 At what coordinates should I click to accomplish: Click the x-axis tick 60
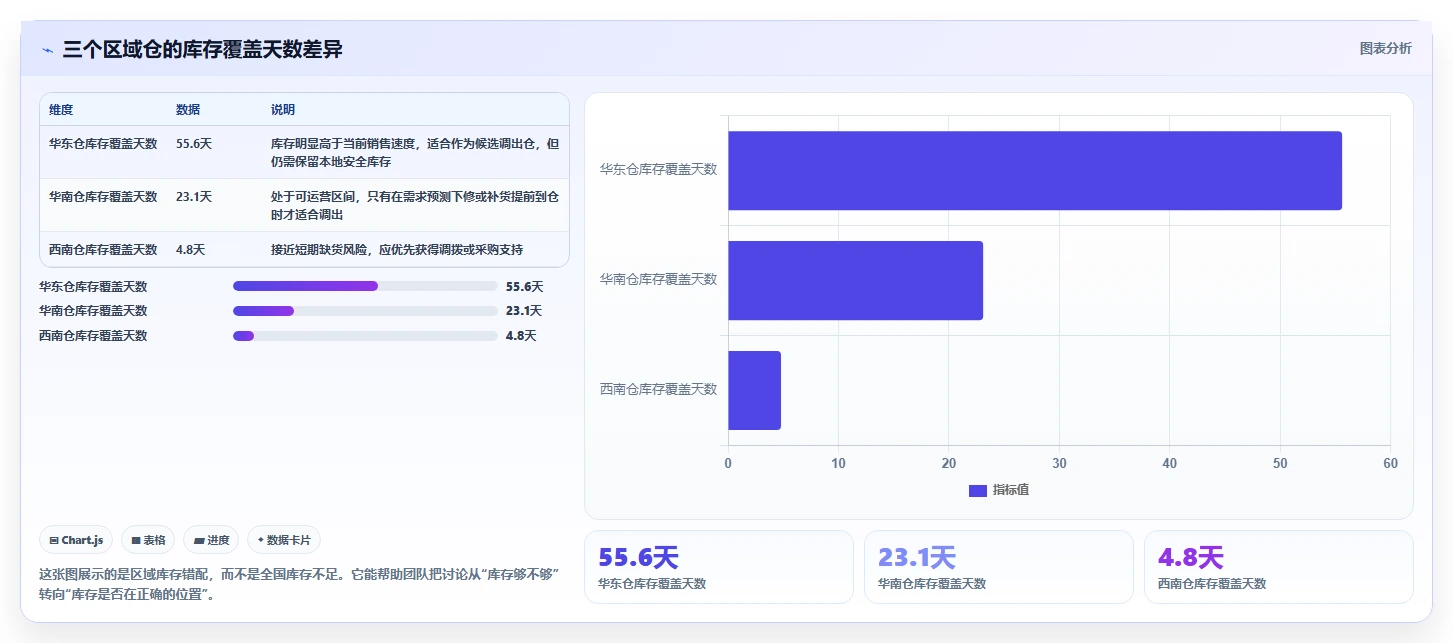click(1390, 464)
